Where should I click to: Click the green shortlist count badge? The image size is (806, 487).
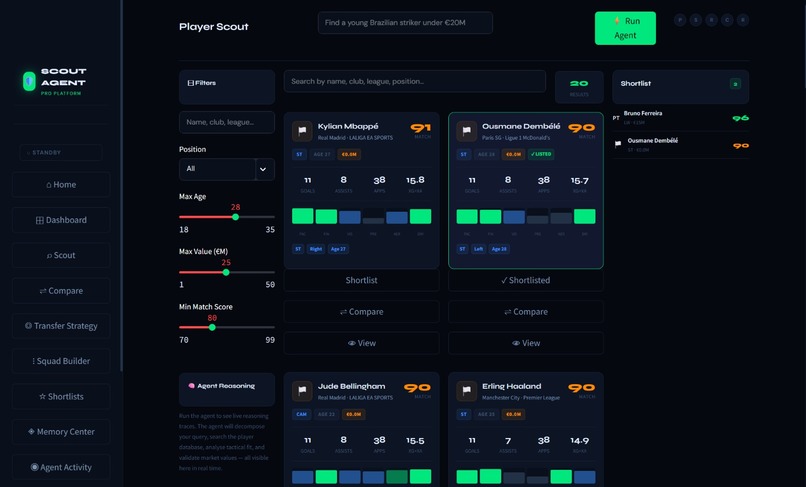click(736, 84)
